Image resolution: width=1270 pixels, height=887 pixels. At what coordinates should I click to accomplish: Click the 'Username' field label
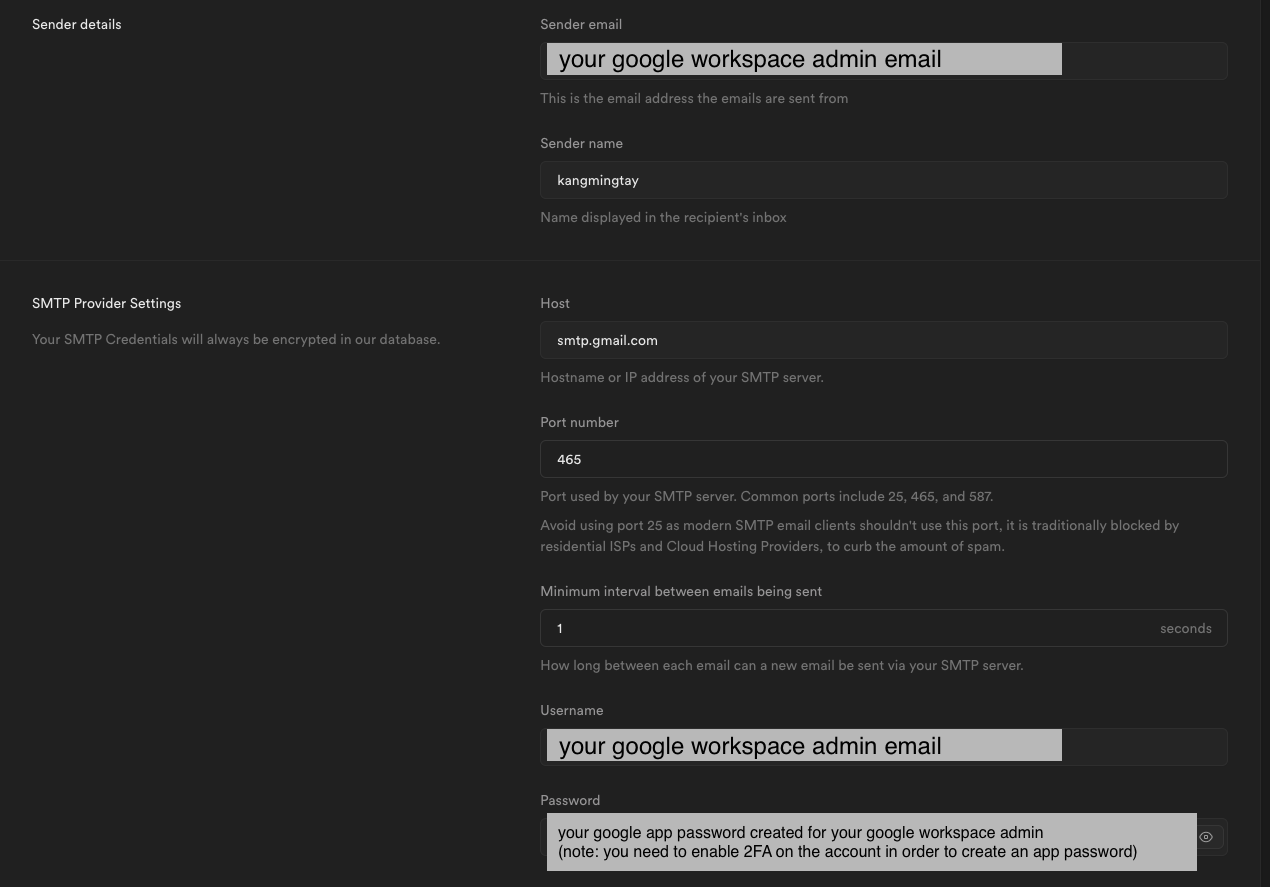572,710
